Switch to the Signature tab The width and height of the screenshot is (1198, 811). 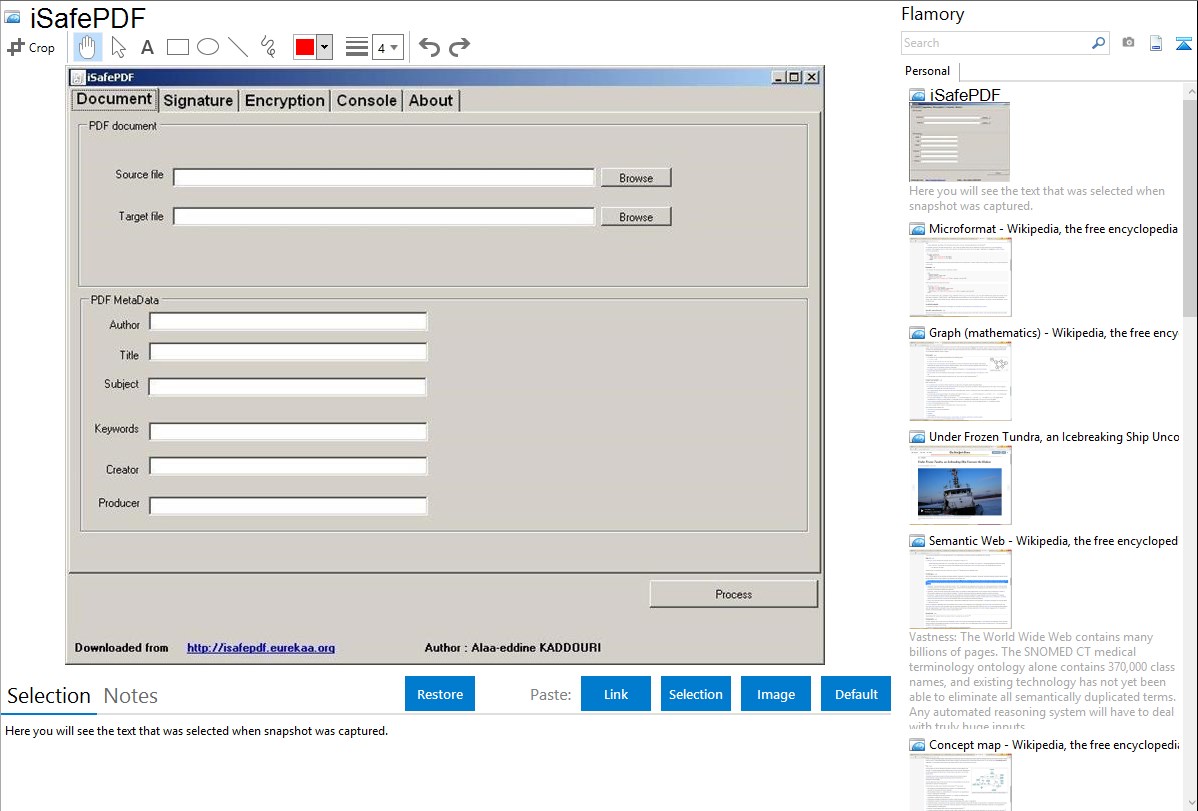click(198, 100)
